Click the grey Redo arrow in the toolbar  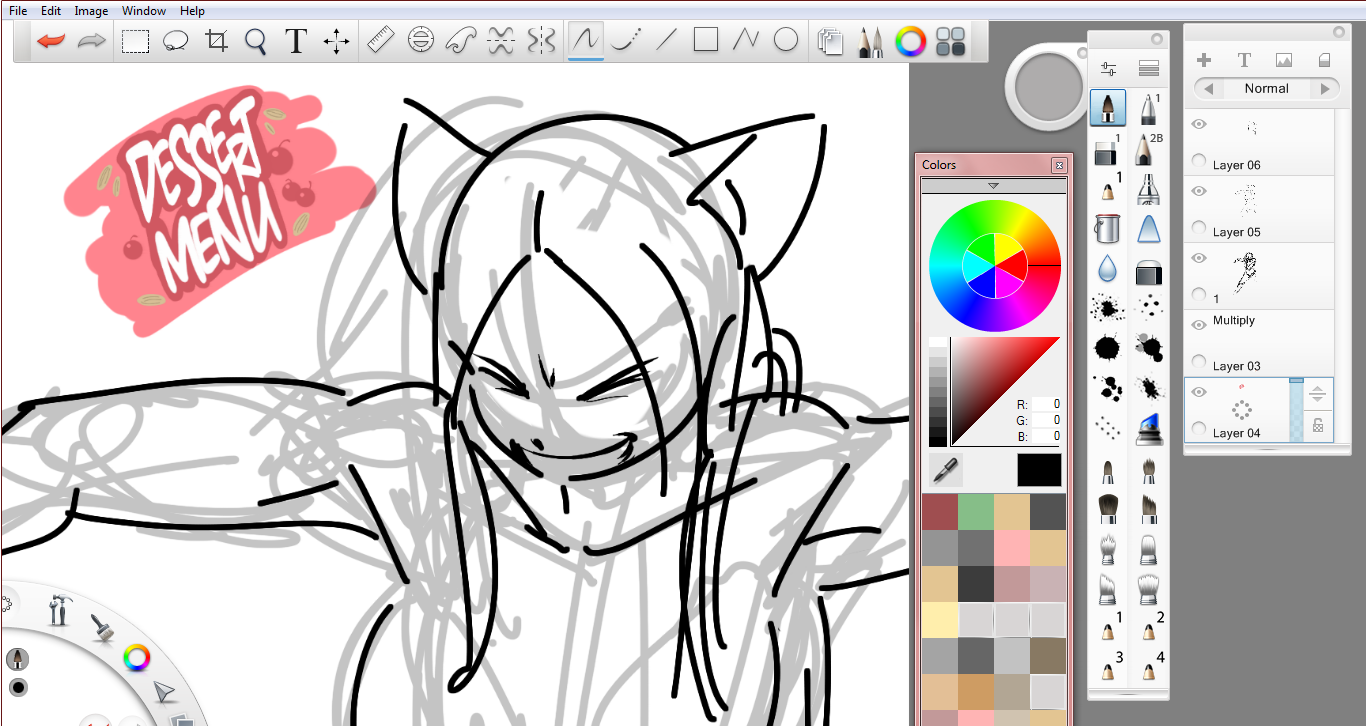pos(92,41)
